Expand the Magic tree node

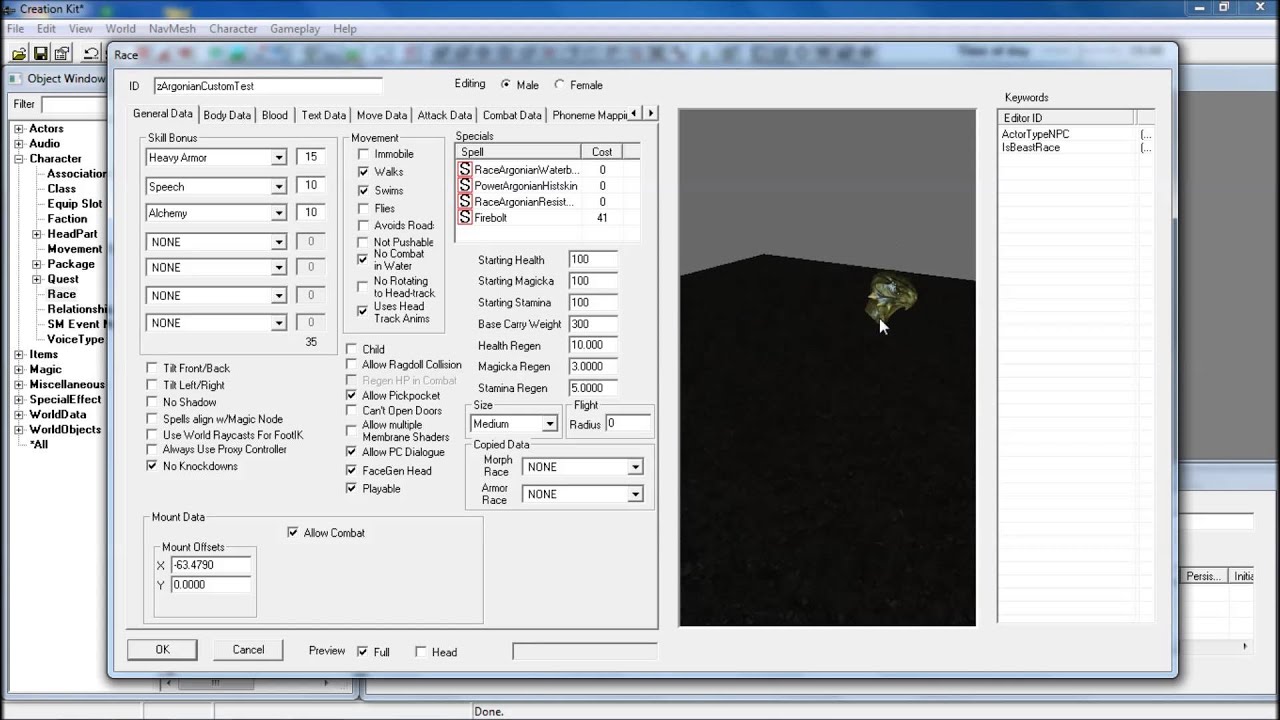[x=19, y=369]
